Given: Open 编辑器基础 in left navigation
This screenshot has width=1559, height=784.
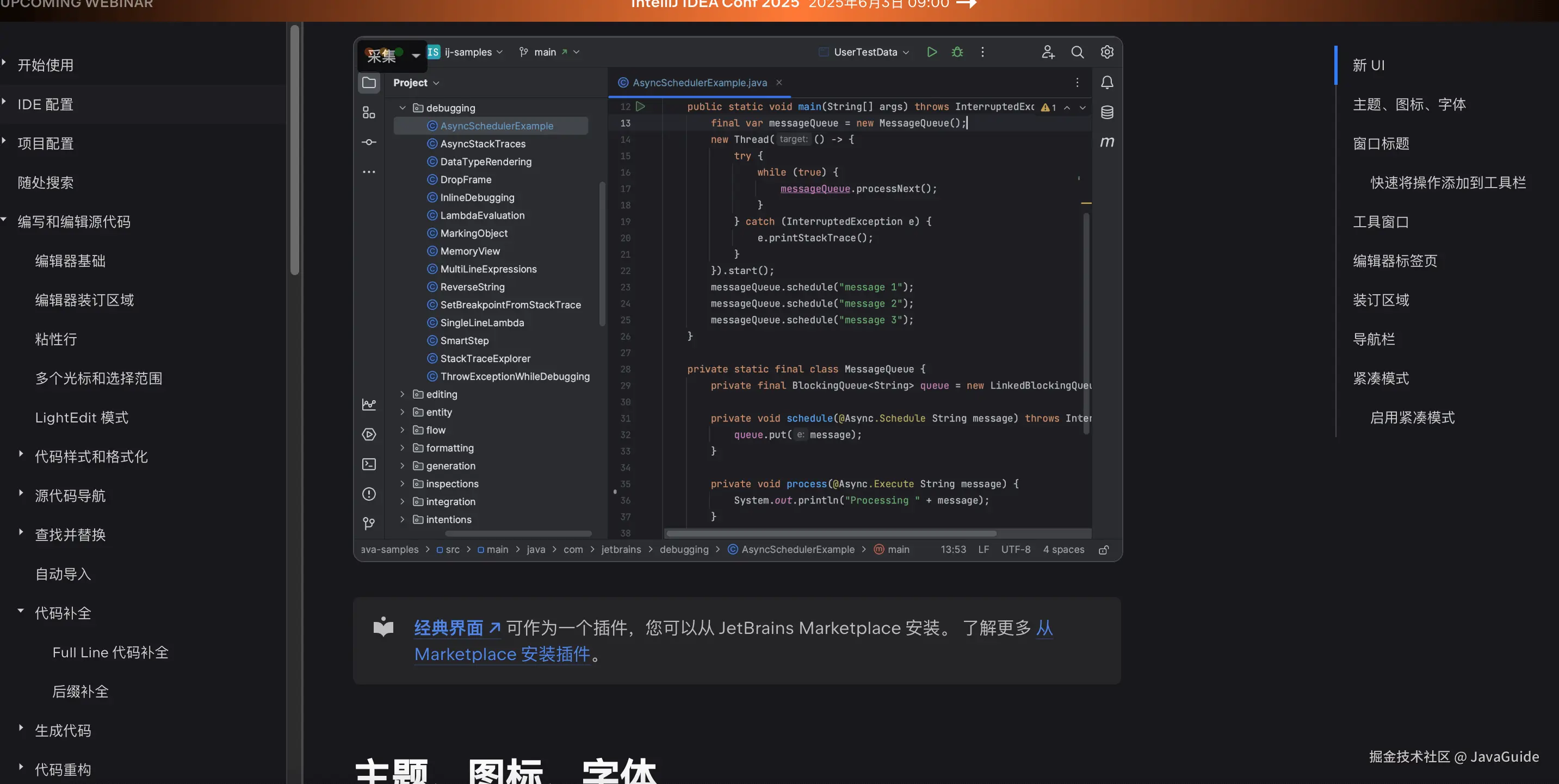Looking at the screenshot, I should tap(70, 261).
